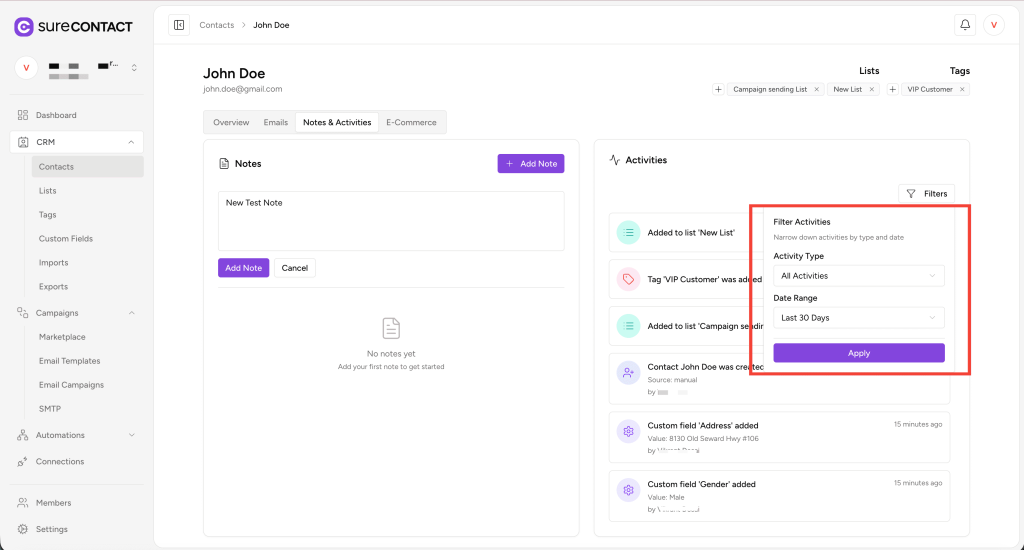Click the plus icon to add a list
This screenshot has height=550, width=1024.
[x=718, y=89]
